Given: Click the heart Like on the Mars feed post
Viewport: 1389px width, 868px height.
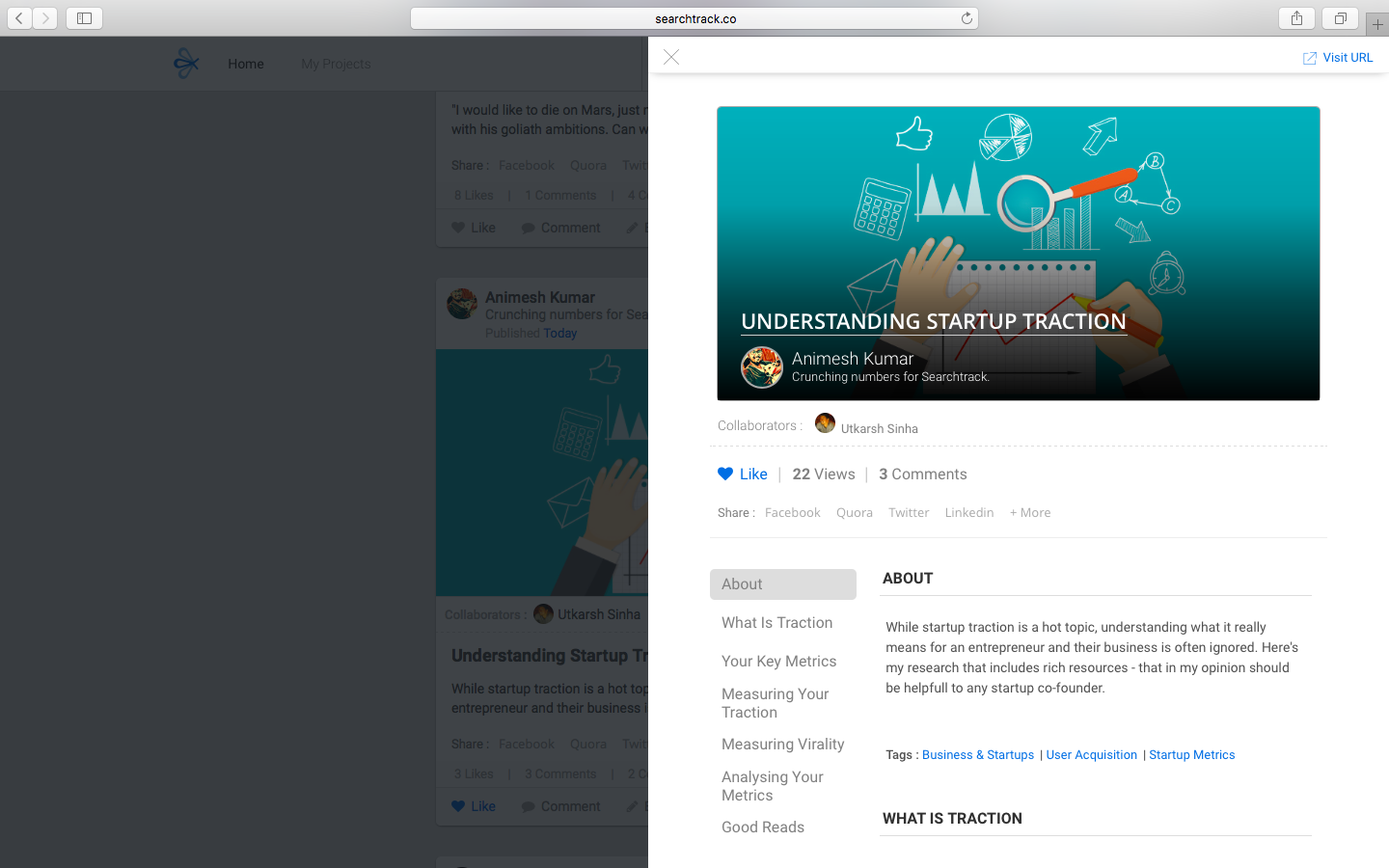Looking at the screenshot, I should pyautogui.click(x=458, y=228).
